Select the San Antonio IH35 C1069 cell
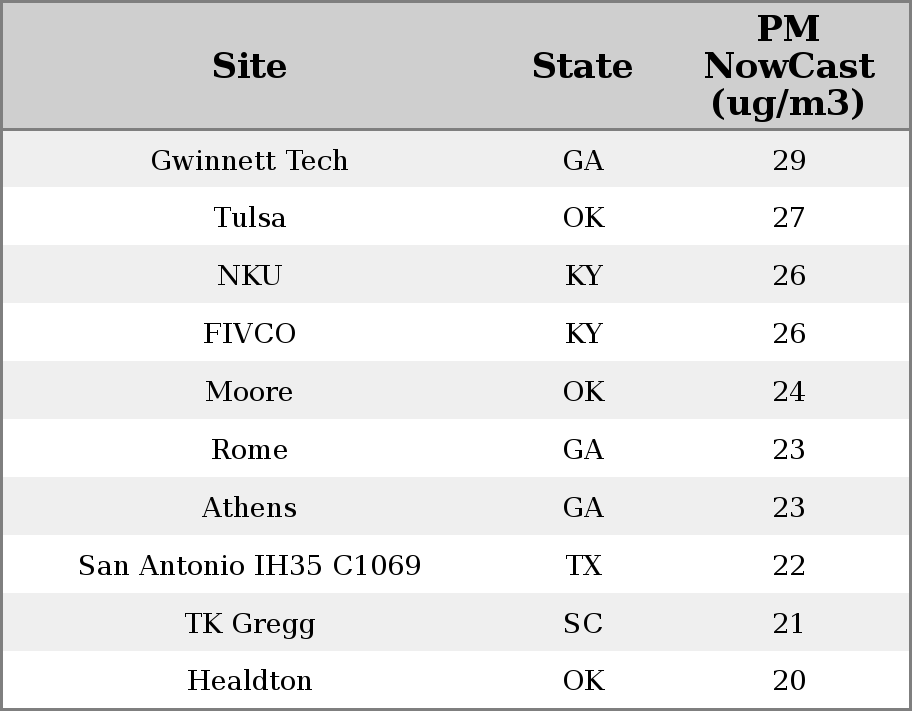 (x=249, y=565)
